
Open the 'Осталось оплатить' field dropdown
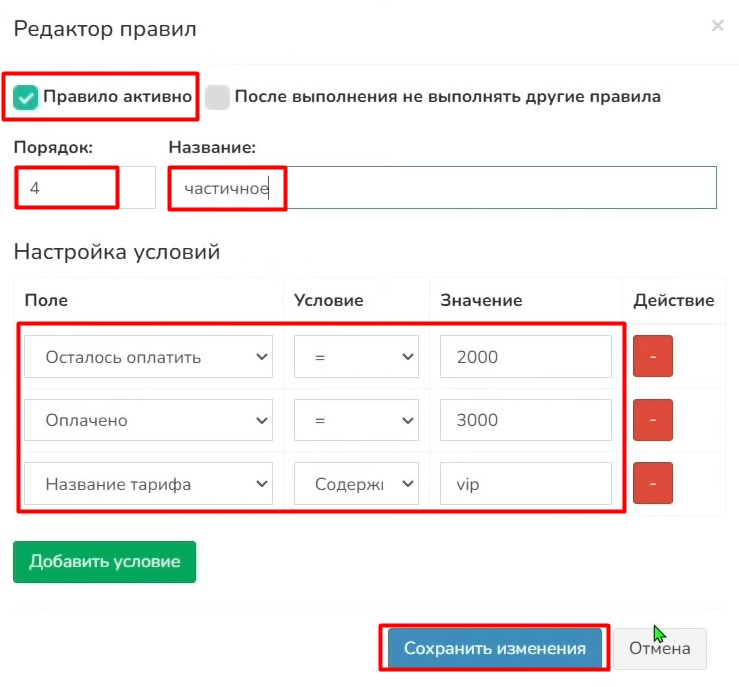[x=148, y=357]
